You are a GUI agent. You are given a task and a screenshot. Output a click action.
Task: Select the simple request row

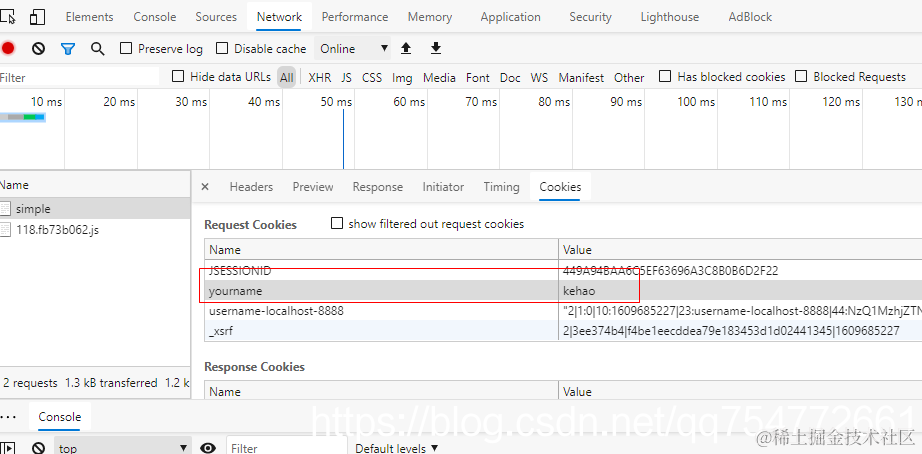pos(95,209)
